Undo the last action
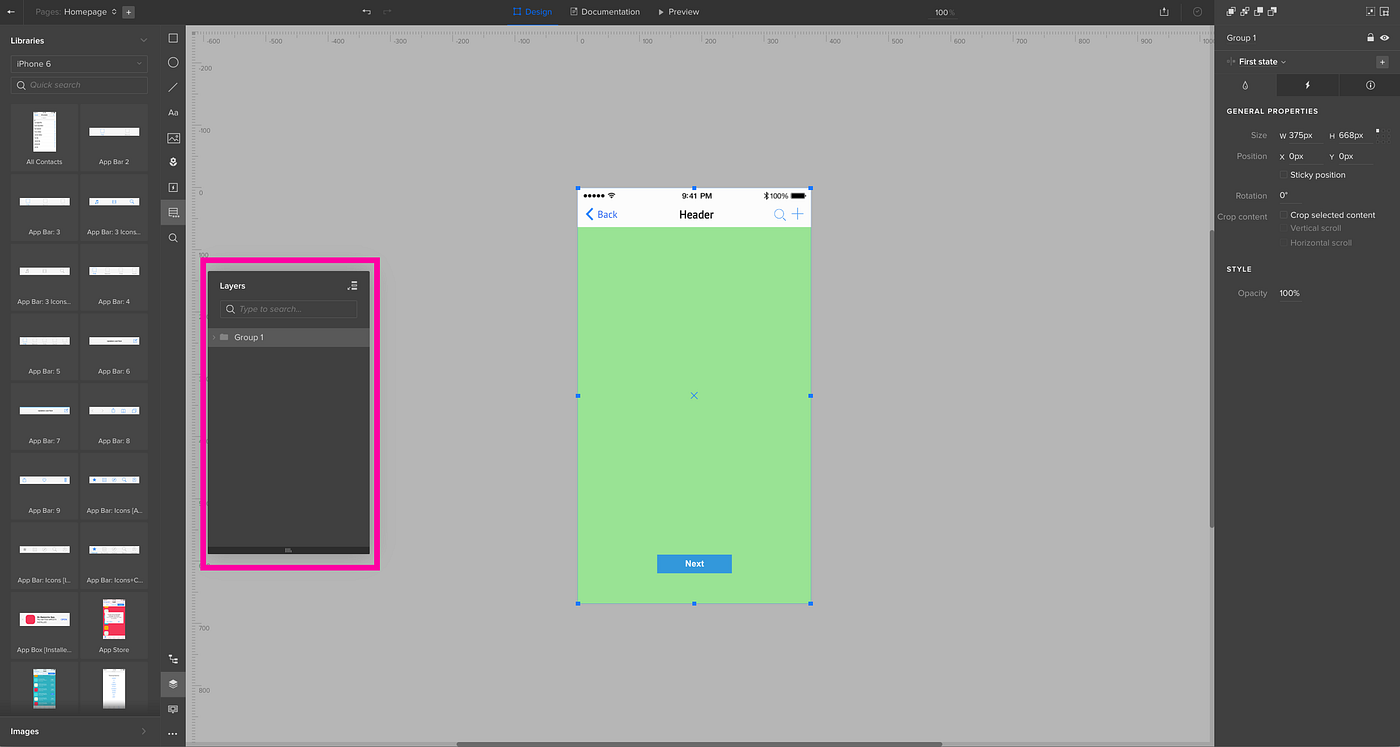This screenshot has height=747, width=1400. pos(366,12)
